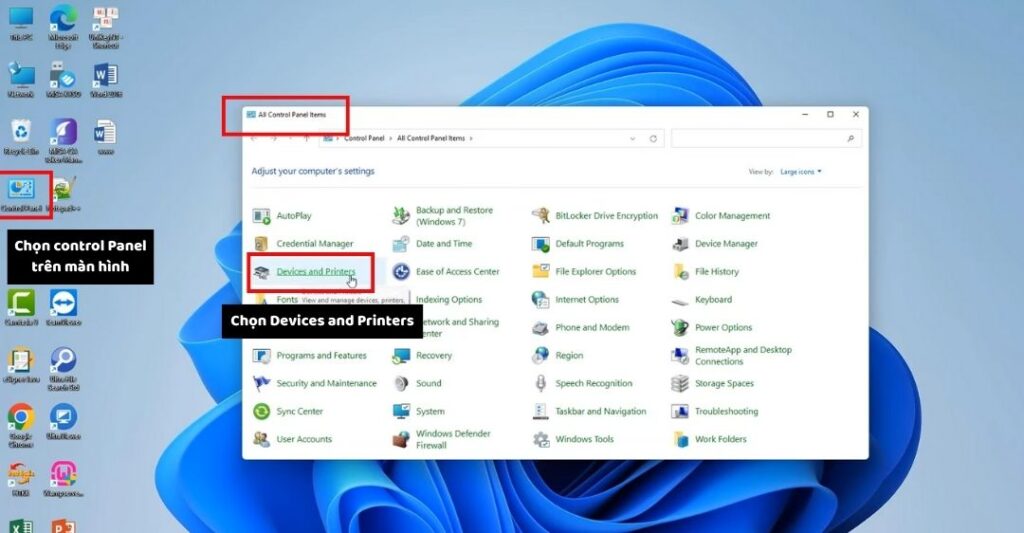Select the Google Chrome desktop icon
This screenshot has height=533, width=1024.
20,417
